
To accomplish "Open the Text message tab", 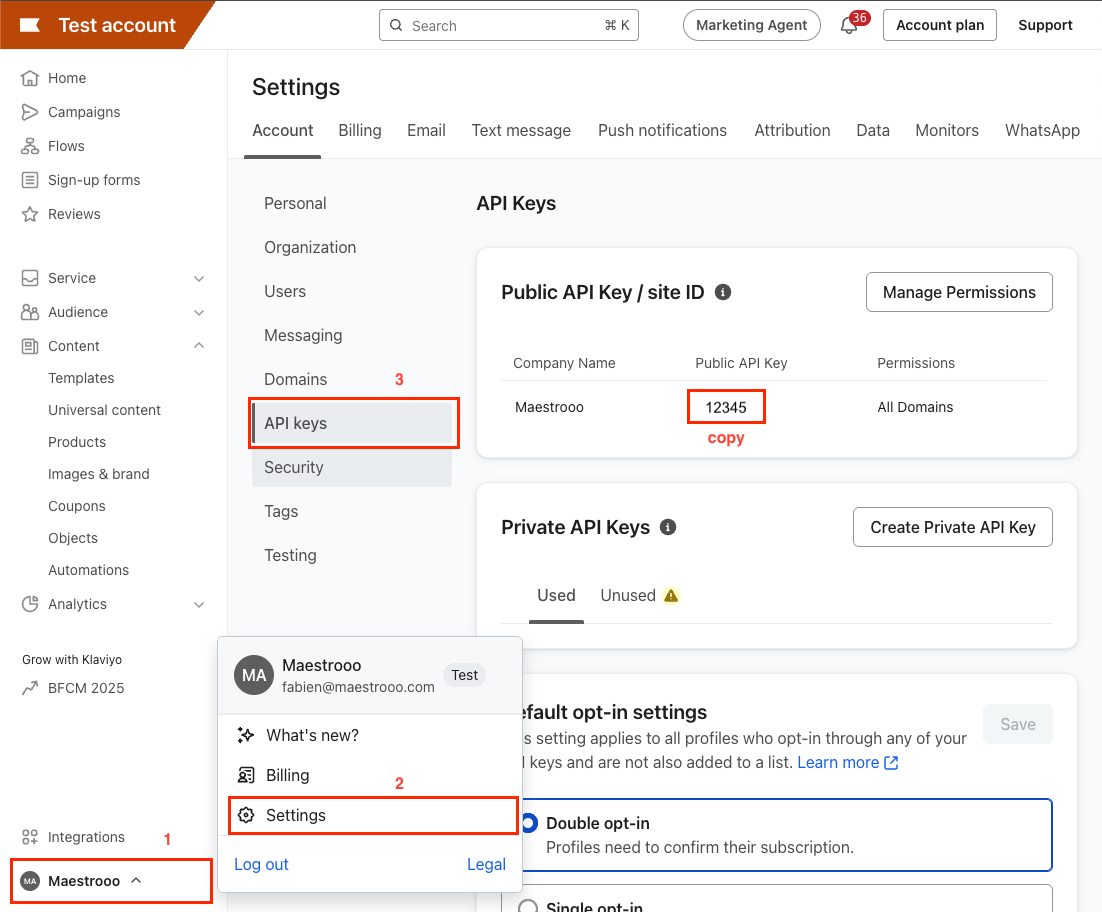I will click(x=521, y=131).
